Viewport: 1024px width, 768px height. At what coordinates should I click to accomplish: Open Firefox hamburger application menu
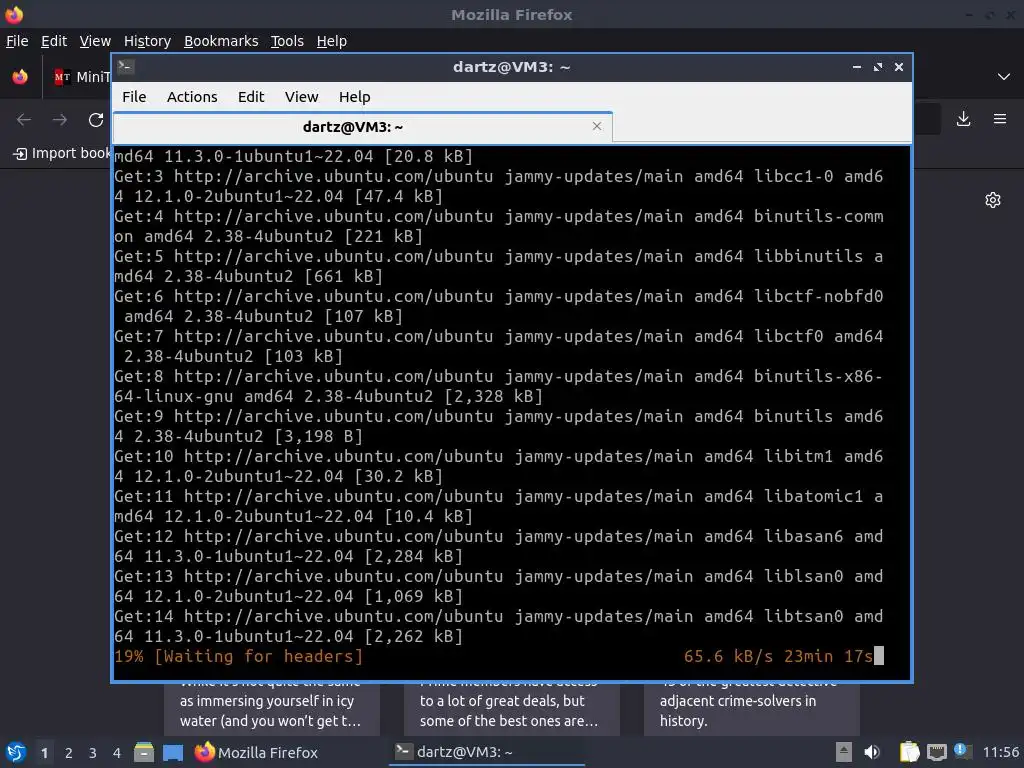1000,119
